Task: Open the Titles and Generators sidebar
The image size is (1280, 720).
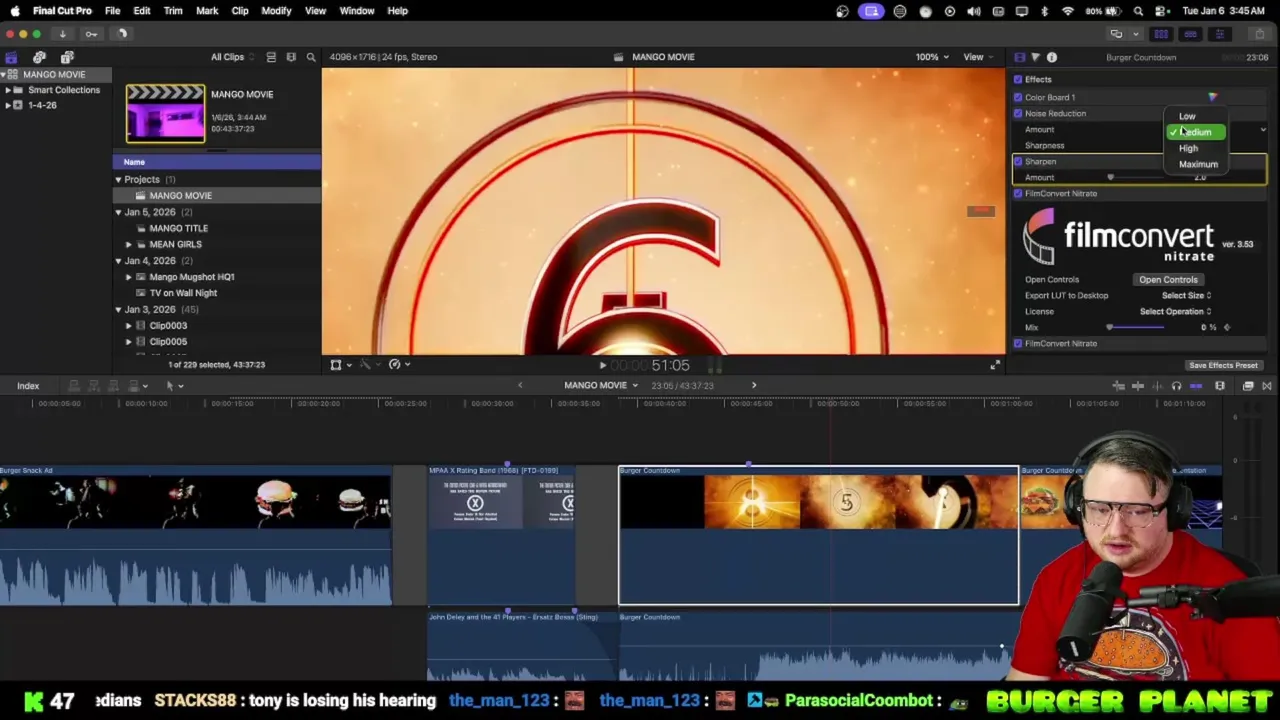Action: pos(67,58)
